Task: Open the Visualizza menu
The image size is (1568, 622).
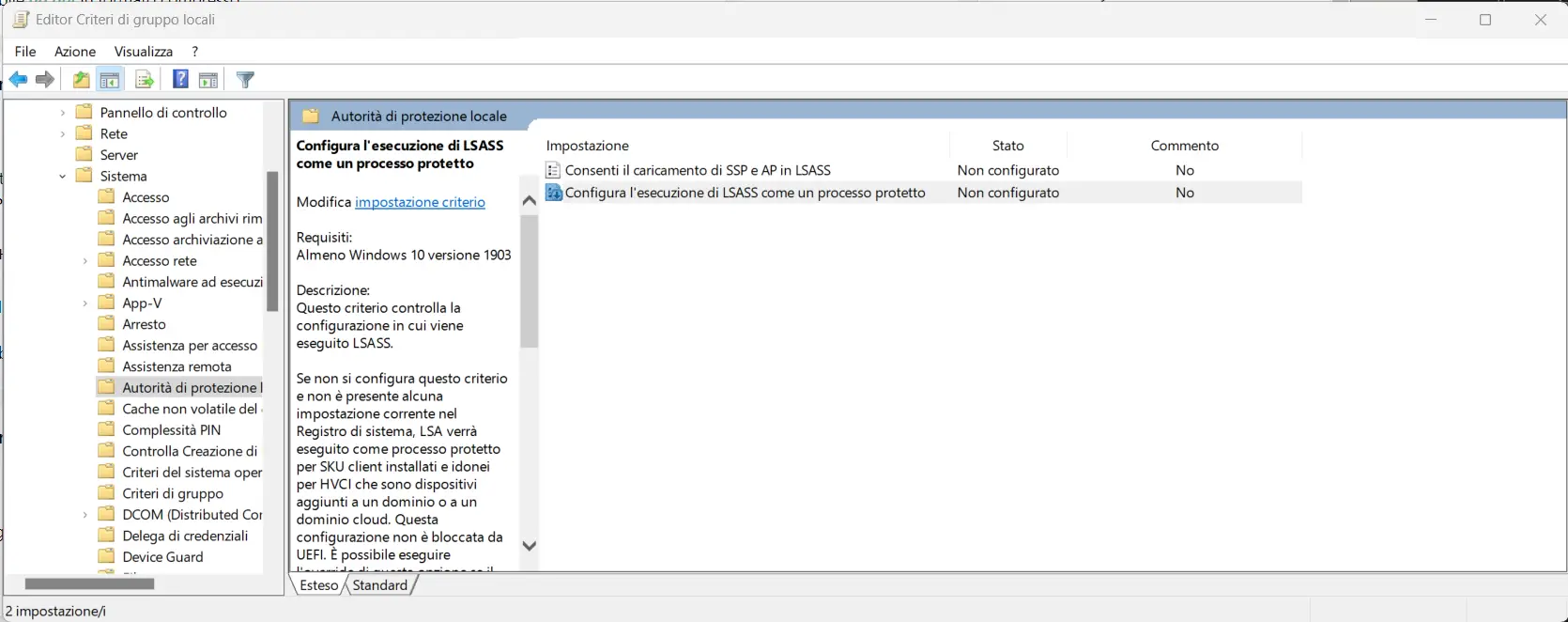Action: pos(144,52)
